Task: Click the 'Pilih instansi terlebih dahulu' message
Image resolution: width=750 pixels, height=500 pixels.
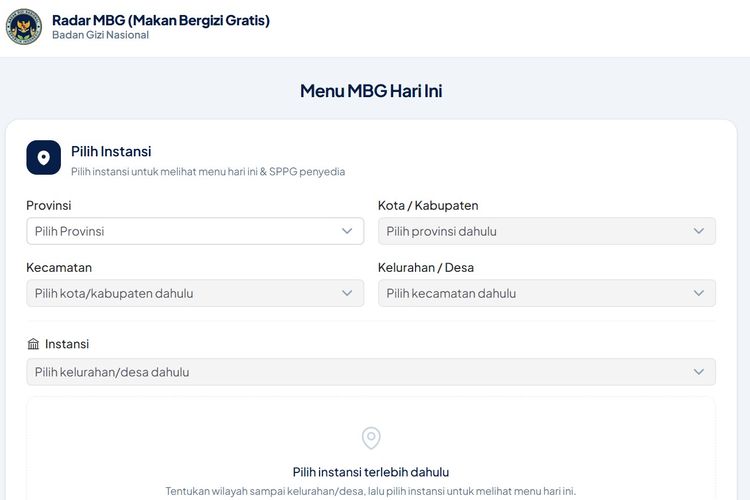Action: (371, 472)
